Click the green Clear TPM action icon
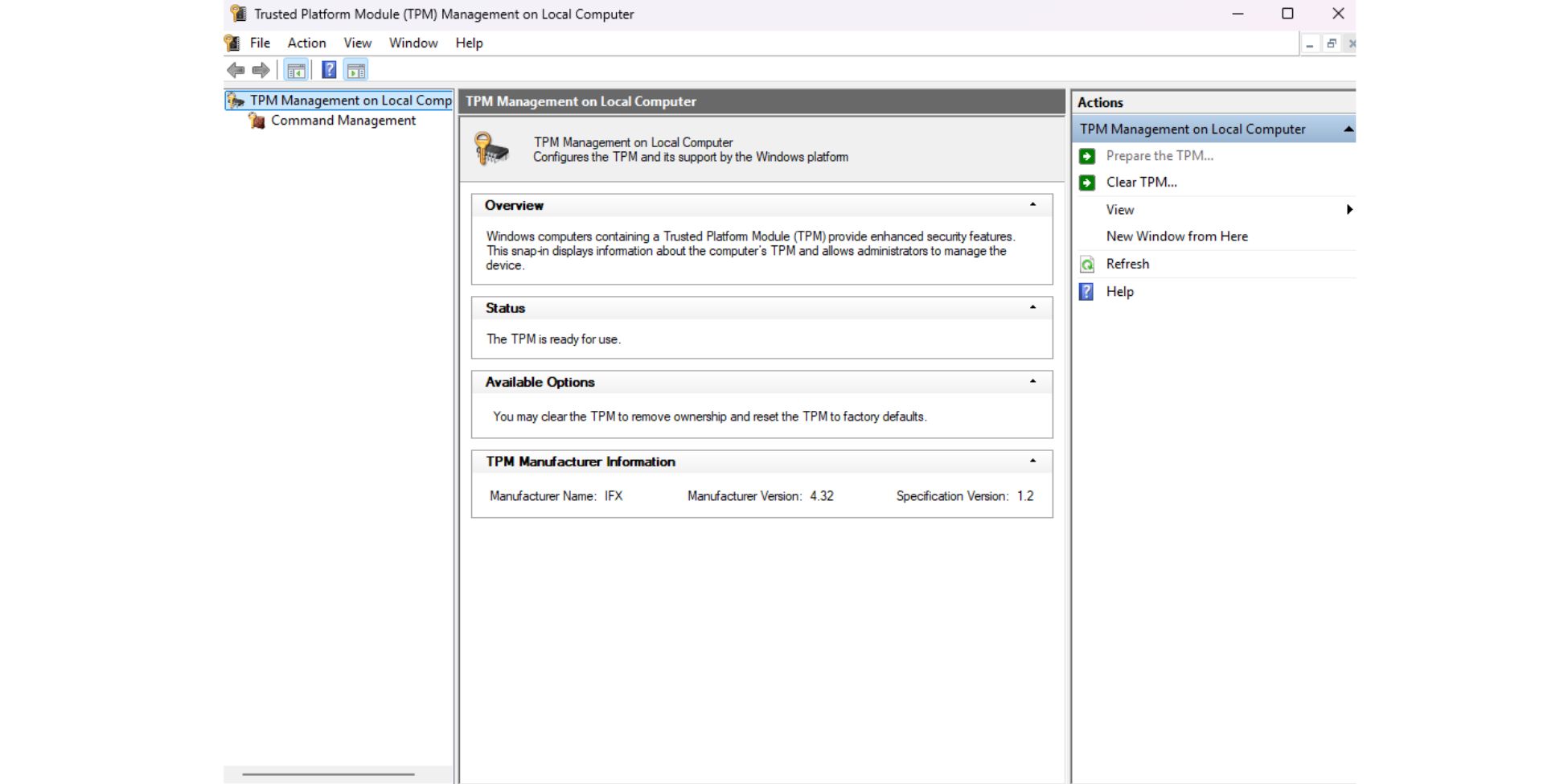This screenshot has width=1568, height=784. pyautogui.click(x=1087, y=182)
